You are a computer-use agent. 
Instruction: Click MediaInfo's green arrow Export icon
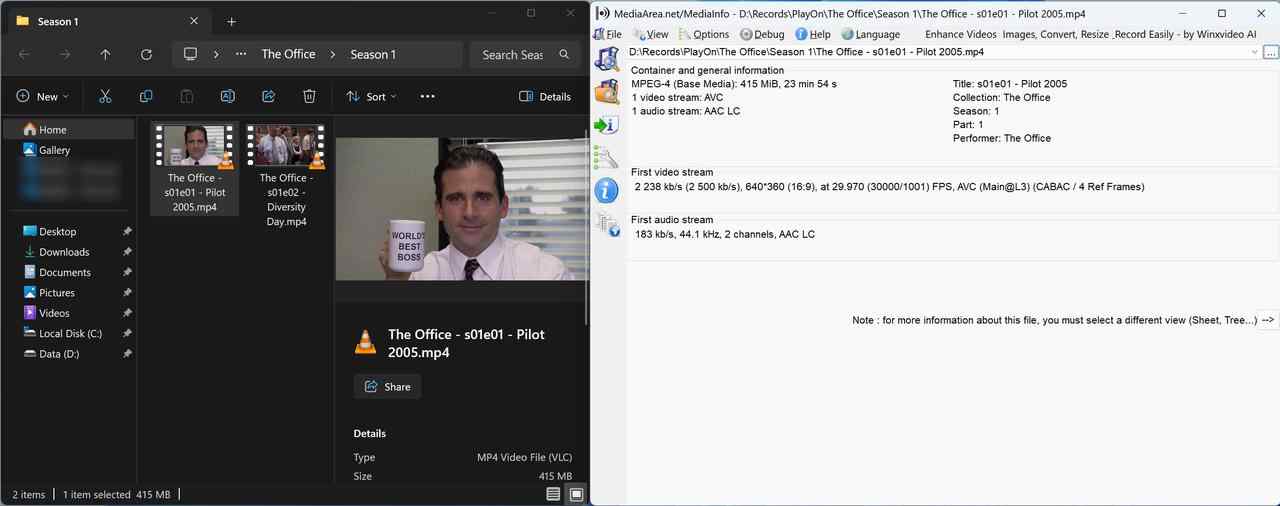(606, 125)
